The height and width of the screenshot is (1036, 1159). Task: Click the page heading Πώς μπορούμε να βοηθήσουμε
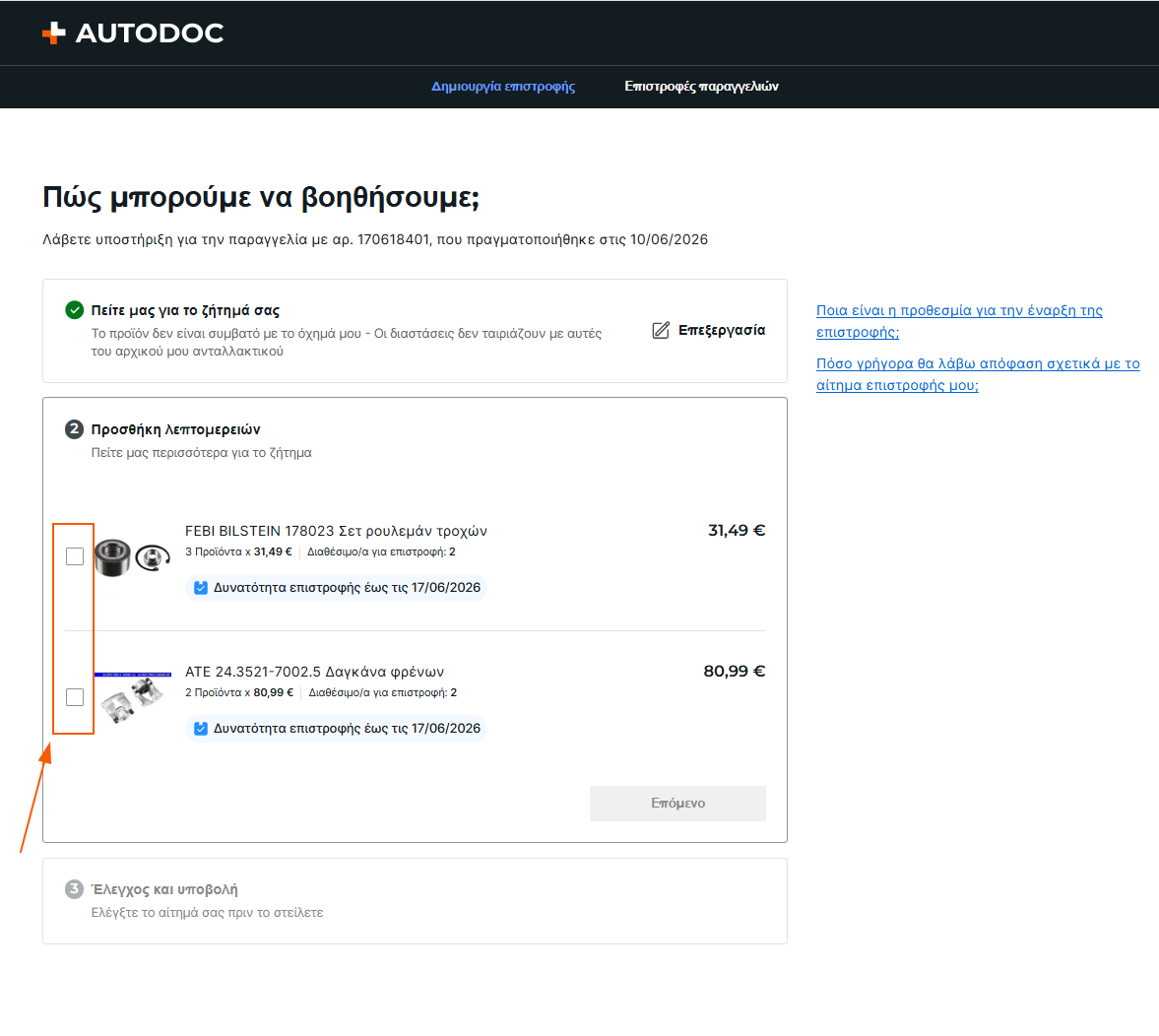[x=261, y=198]
